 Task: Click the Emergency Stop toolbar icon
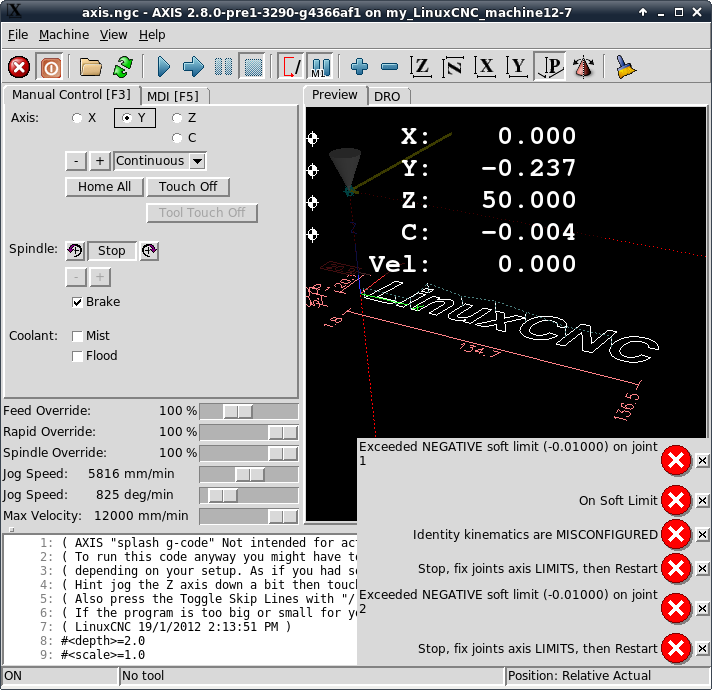(x=19, y=67)
